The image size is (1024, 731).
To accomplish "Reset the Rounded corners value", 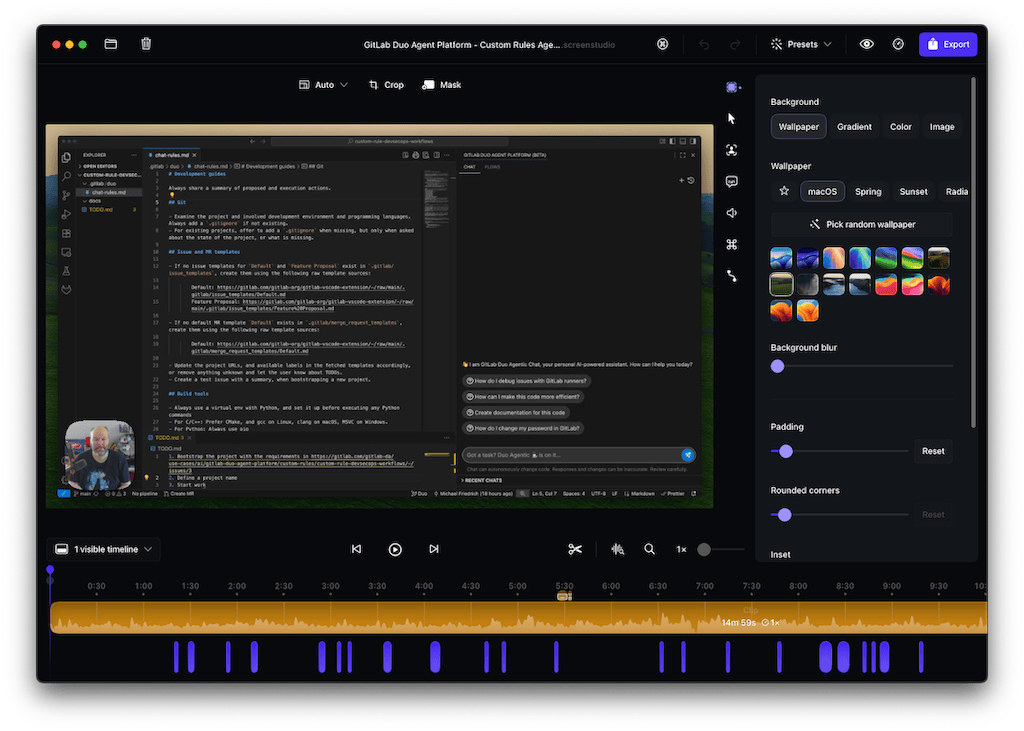I will (933, 515).
